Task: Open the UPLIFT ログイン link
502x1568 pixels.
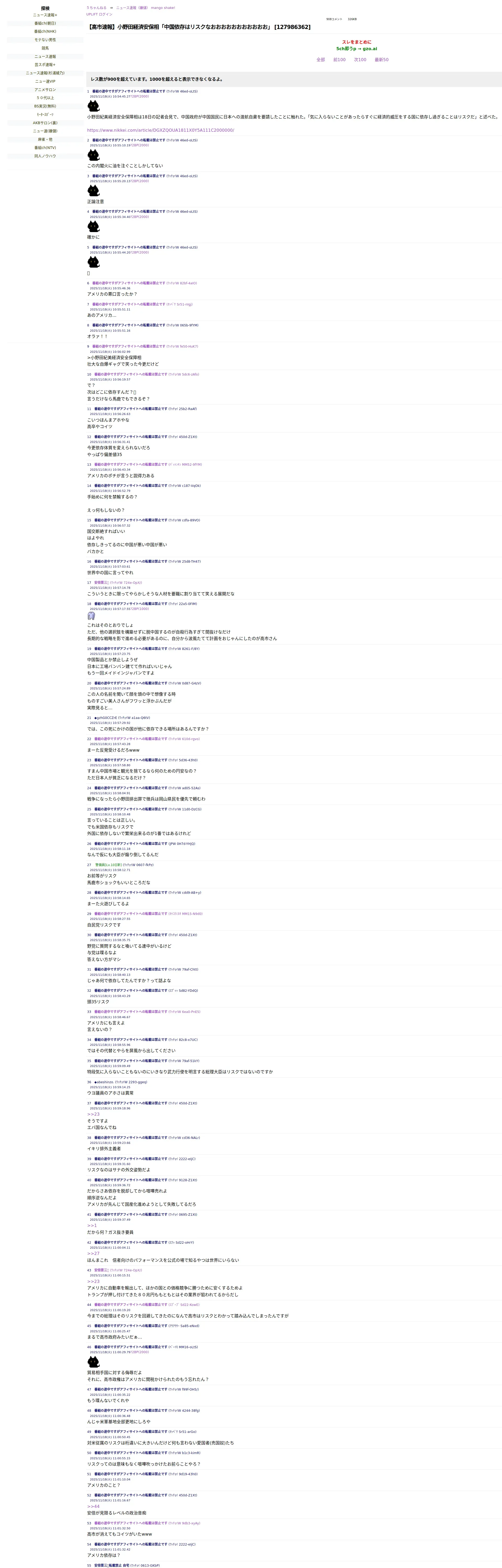Action: [99, 14]
